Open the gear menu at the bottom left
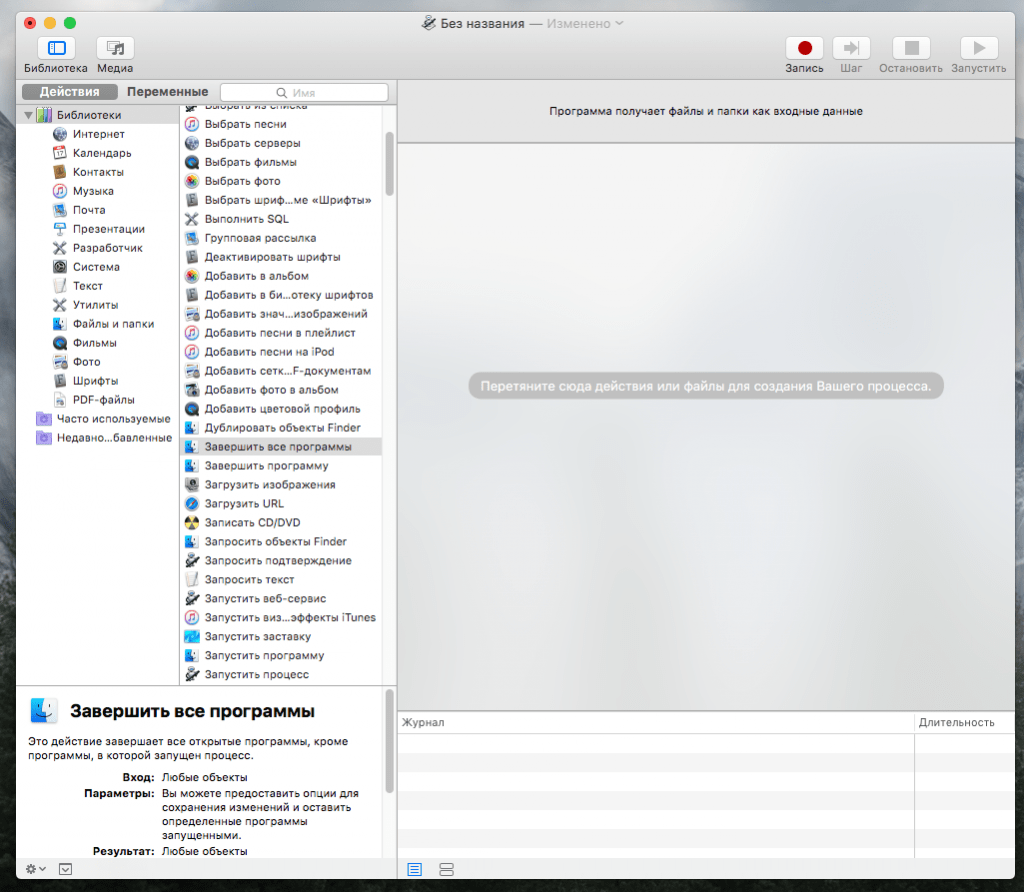Image resolution: width=1024 pixels, height=892 pixels. click(x=35, y=869)
